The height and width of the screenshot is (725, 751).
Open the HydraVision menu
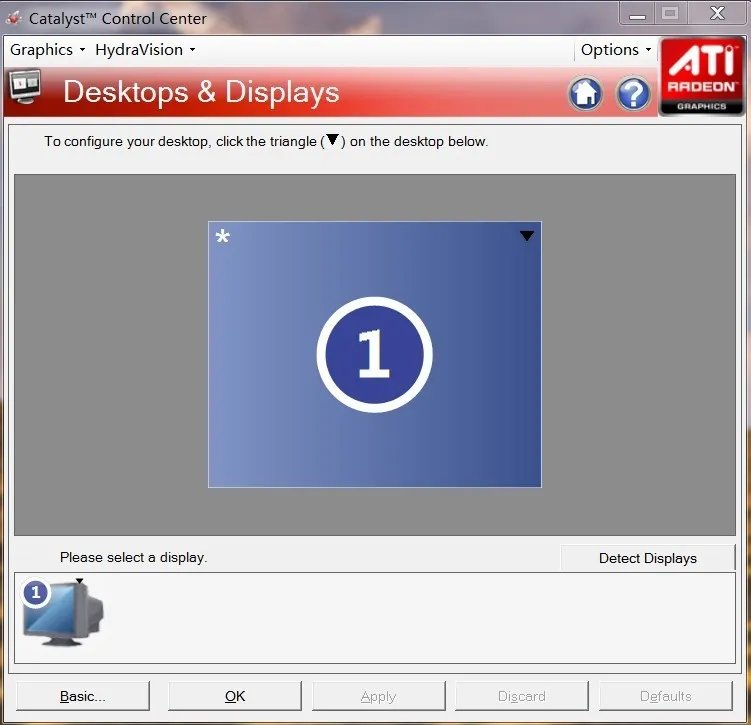(x=145, y=50)
